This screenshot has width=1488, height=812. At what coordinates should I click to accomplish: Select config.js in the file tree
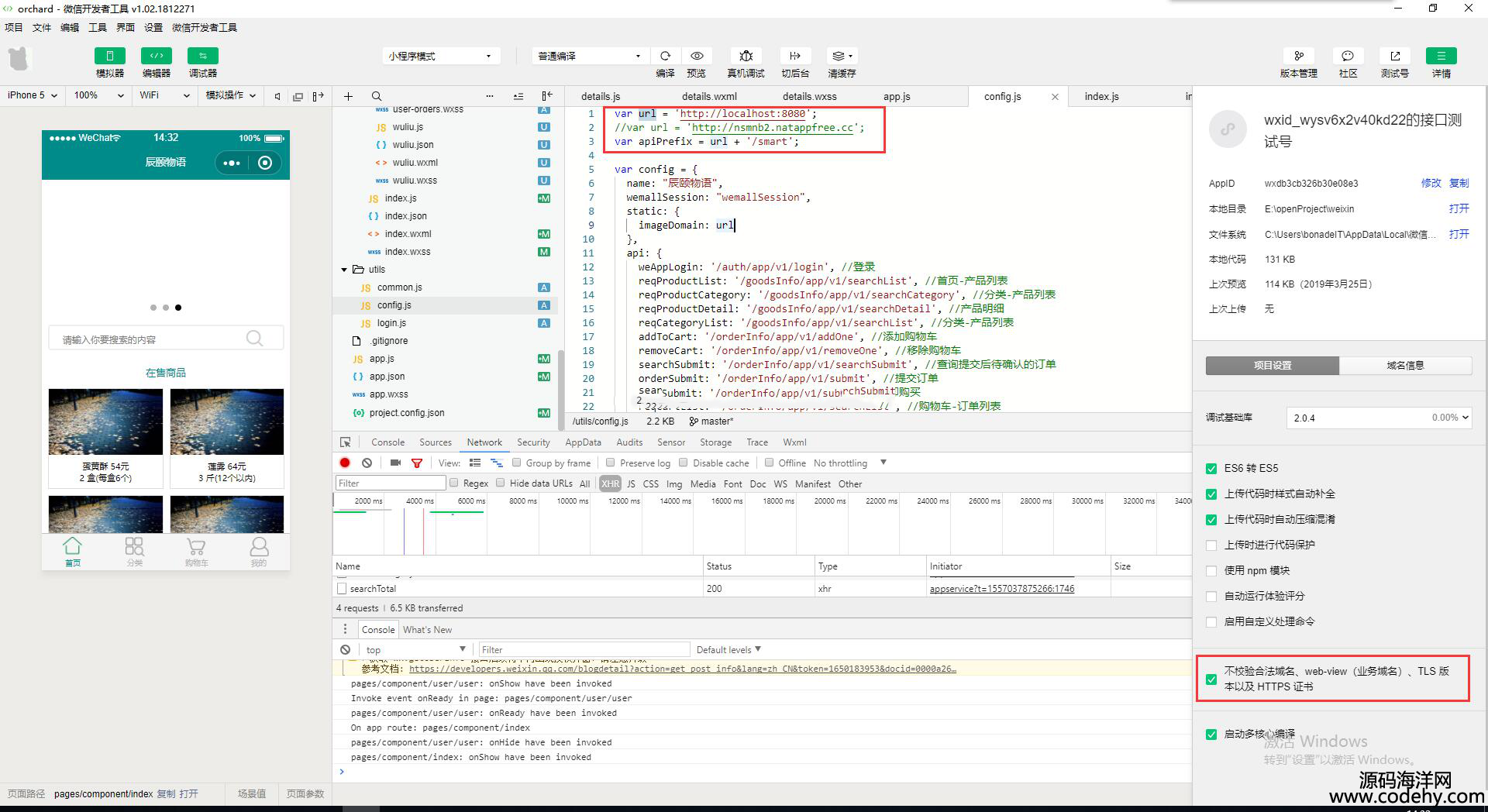pyautogui.click(x=394, y=305)
